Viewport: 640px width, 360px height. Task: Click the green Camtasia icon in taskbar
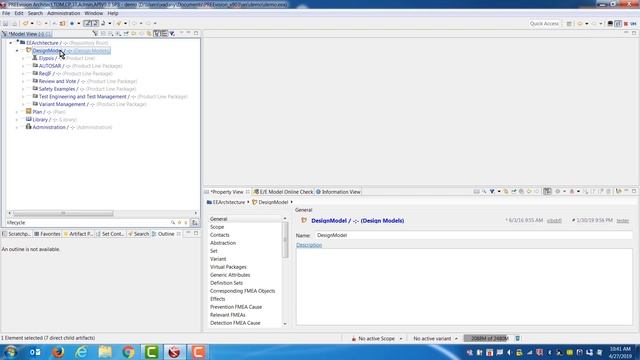pos(151,352)
